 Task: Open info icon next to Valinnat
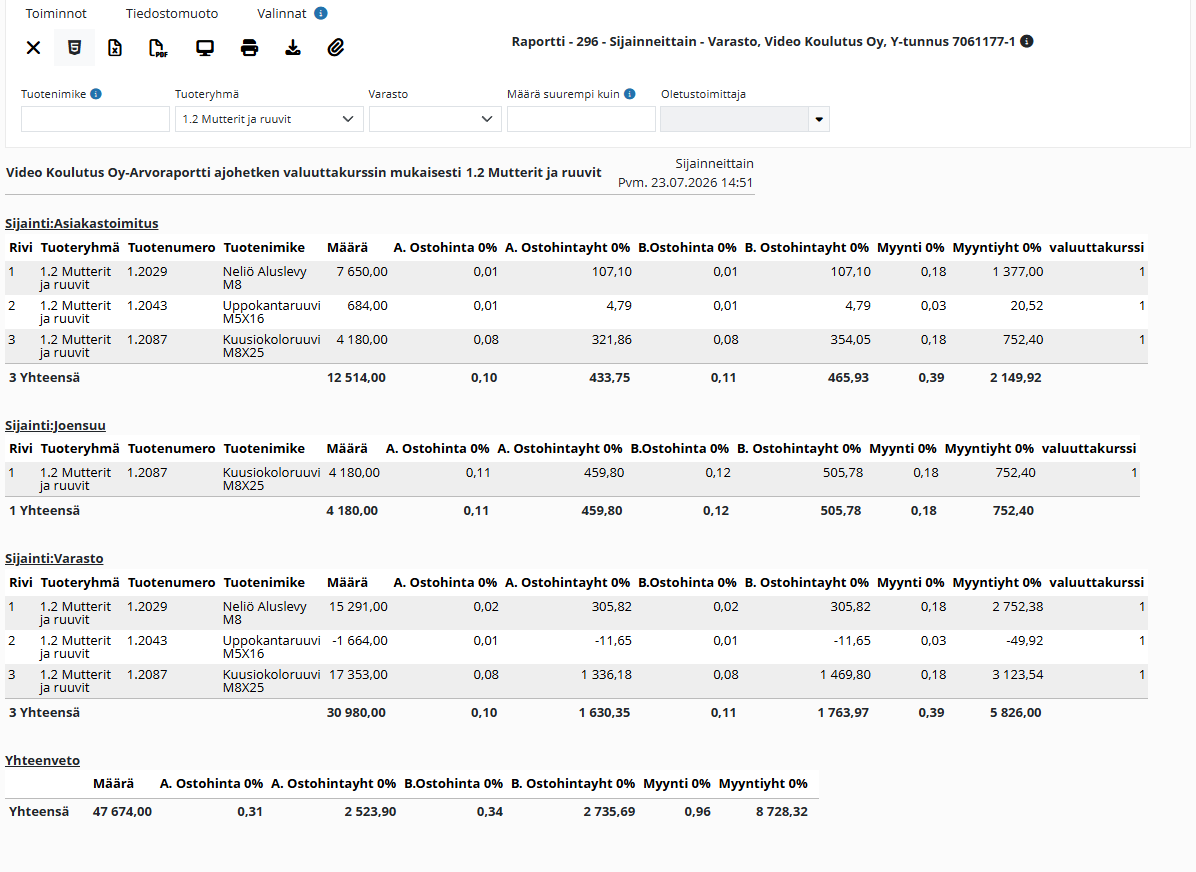pyautogui.click(x=321, y=13)
